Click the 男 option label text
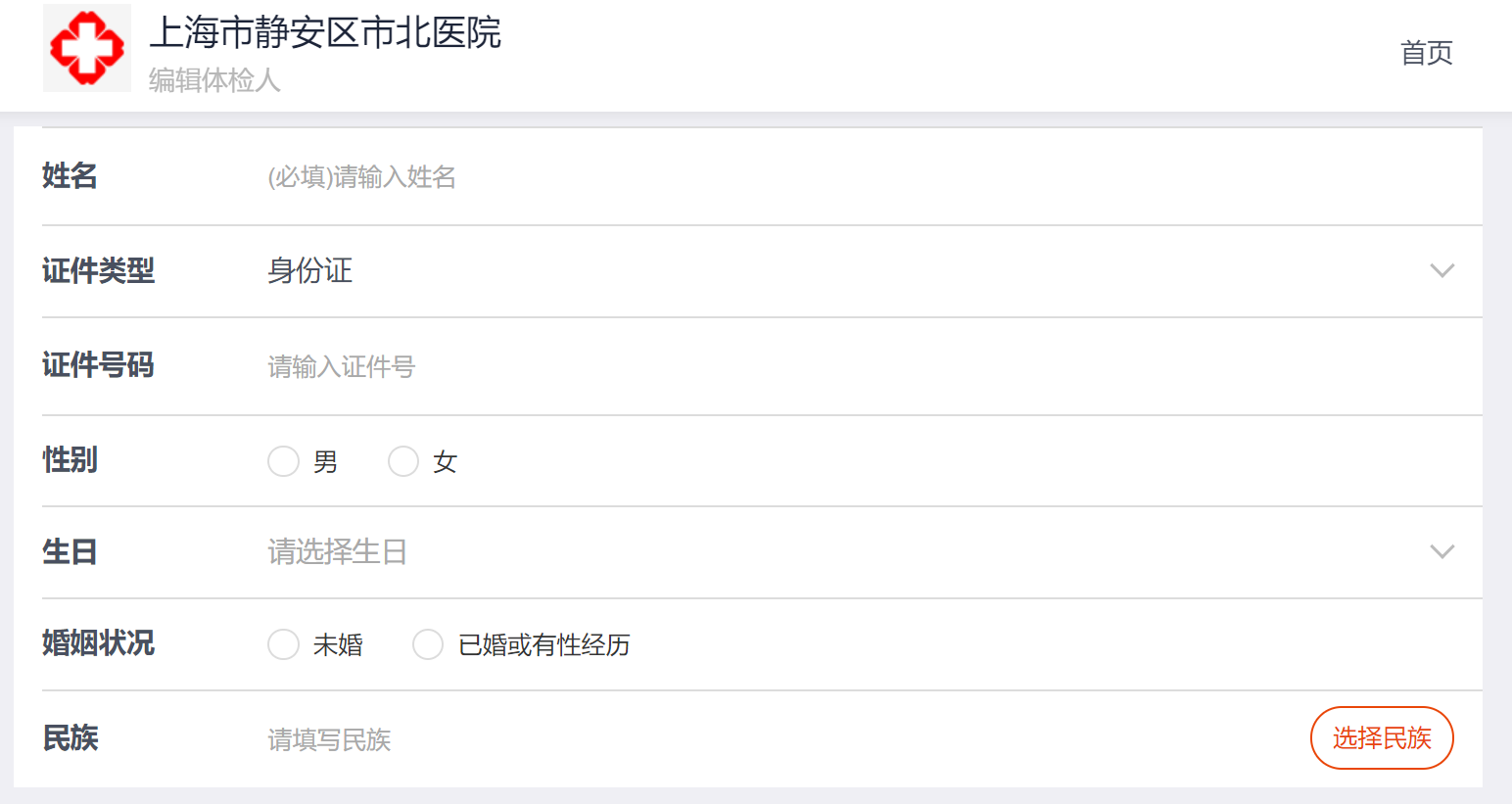Viewport: 1512px width, 804px height. coord(326,462)
